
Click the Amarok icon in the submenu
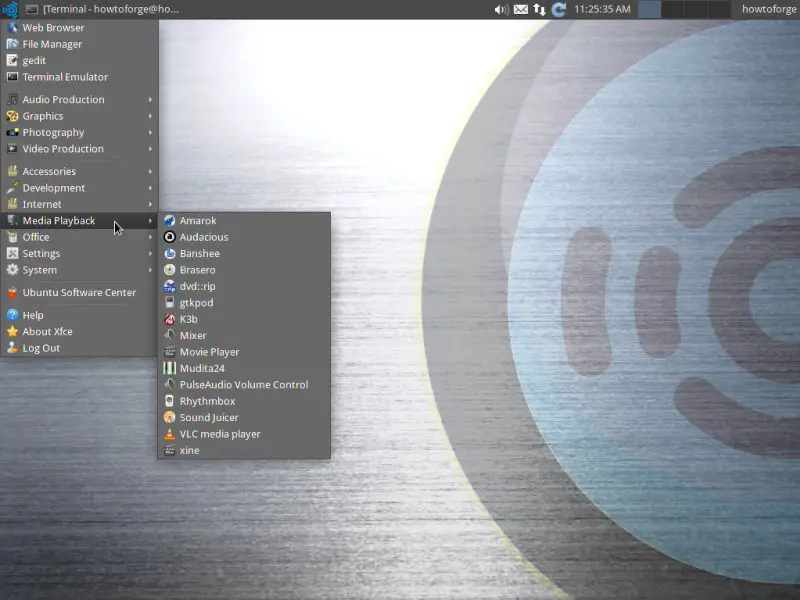[x=169, y=221]
